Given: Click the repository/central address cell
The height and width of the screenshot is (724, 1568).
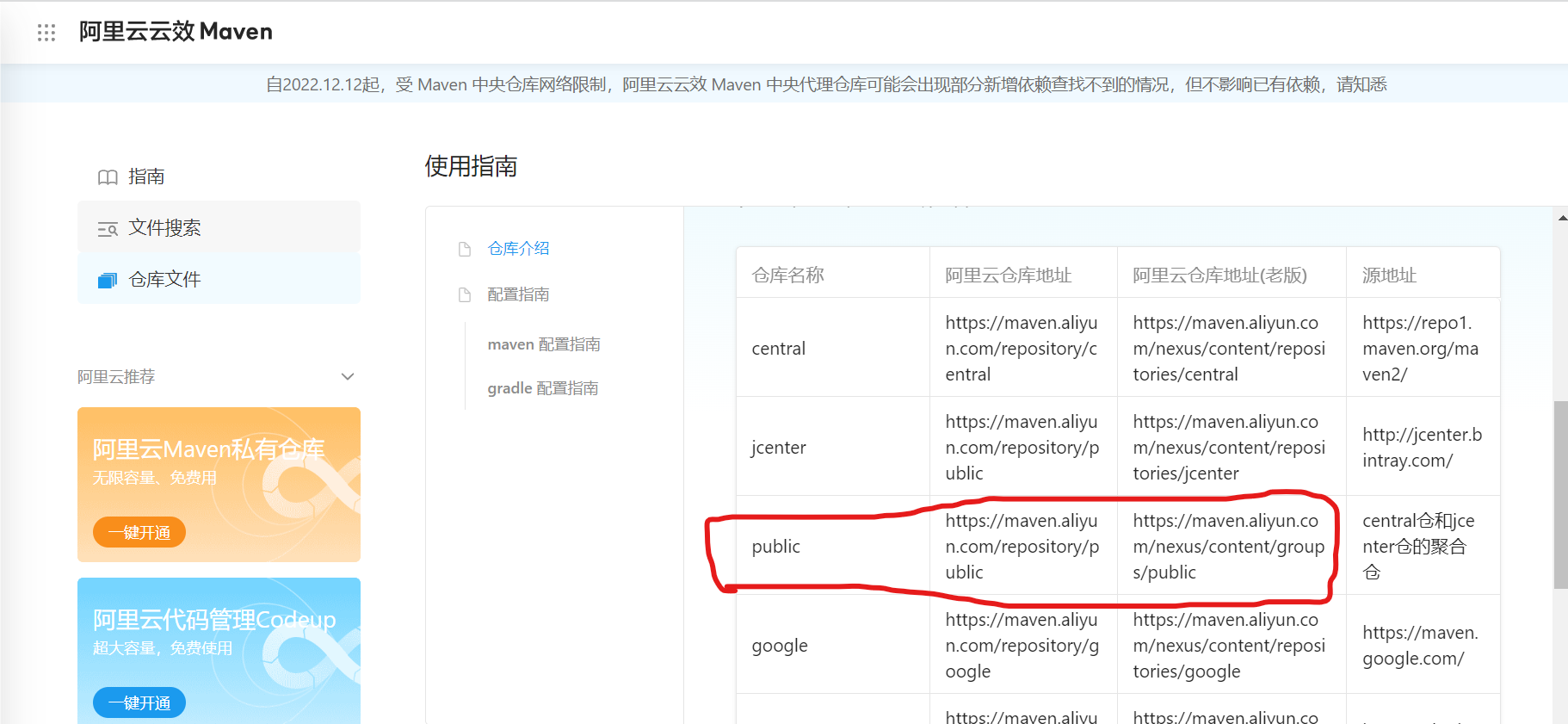Looking at the screenshot, I should coord(1022,349).
